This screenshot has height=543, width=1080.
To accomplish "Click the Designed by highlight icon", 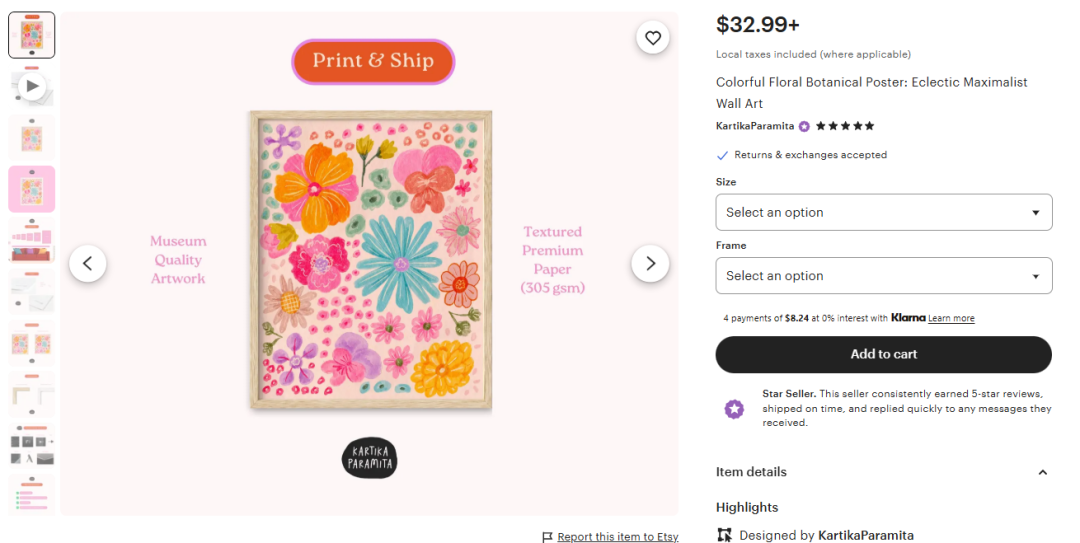I will pos(725,535).
